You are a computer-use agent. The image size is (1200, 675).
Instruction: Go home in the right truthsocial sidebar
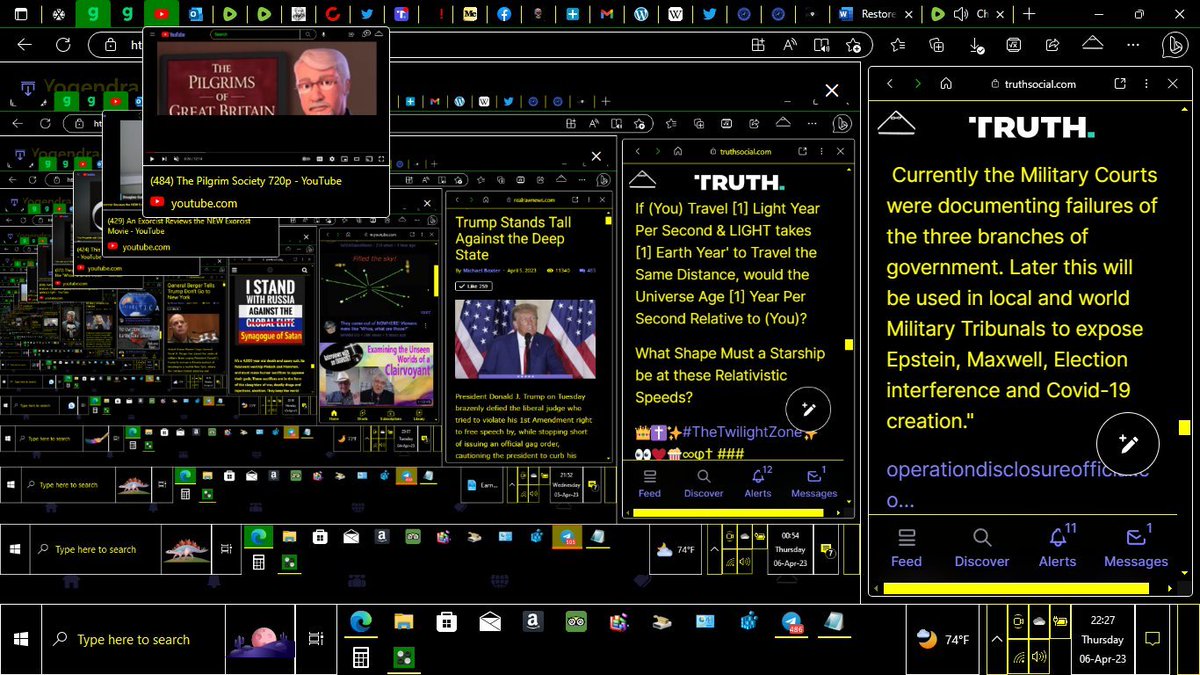946,84
